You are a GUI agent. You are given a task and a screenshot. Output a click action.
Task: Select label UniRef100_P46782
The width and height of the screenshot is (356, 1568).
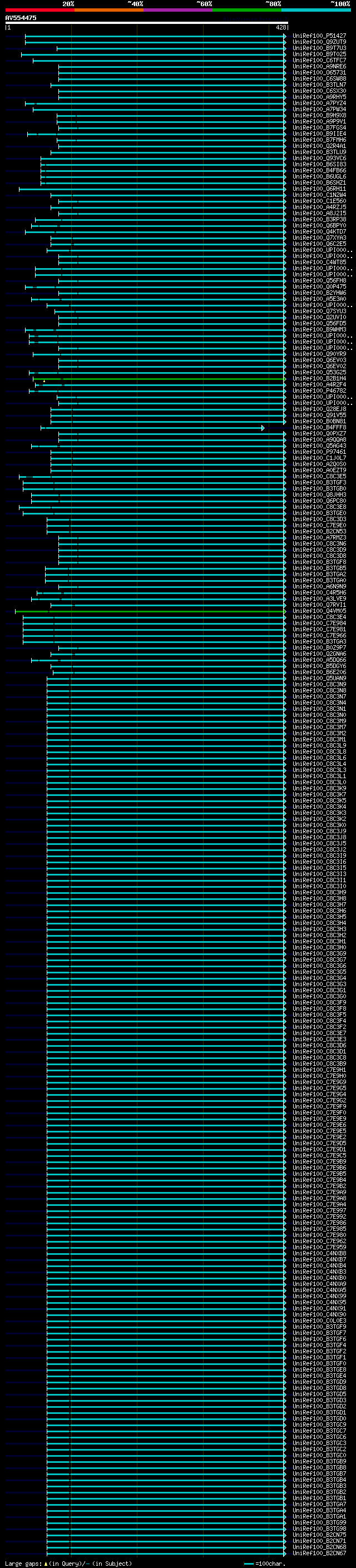(319, 391)
